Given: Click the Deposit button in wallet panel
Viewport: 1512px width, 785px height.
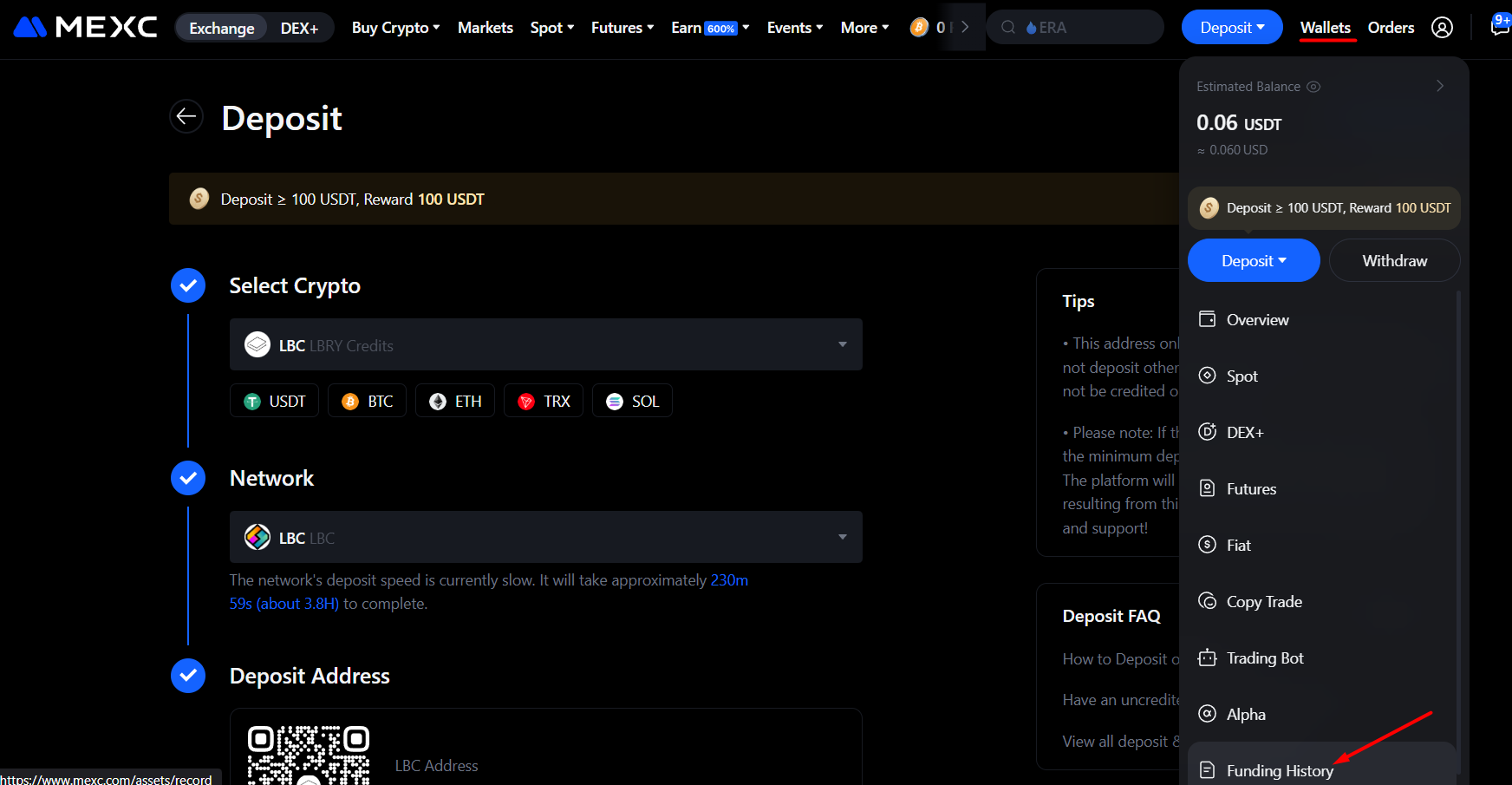Looking at the screenshot, I should (x=1254, y=260).
